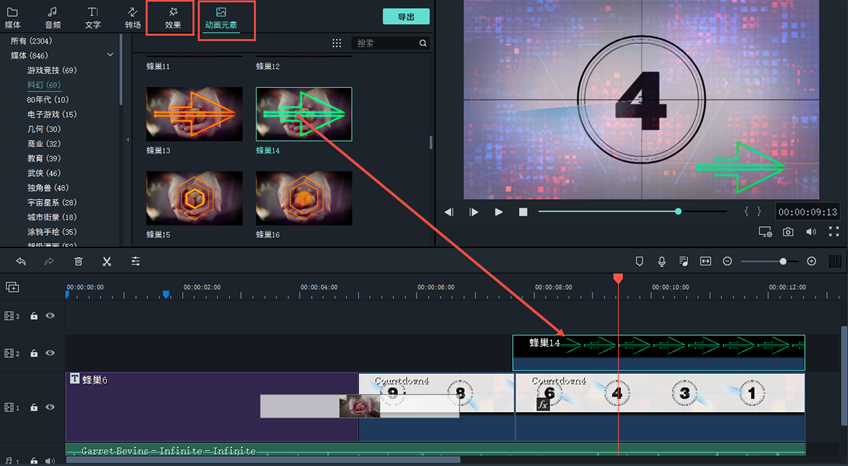Viewport: 848px width, 466px height.
Task: Collapse the left category panel with the arrow
Action: point(127,140)
